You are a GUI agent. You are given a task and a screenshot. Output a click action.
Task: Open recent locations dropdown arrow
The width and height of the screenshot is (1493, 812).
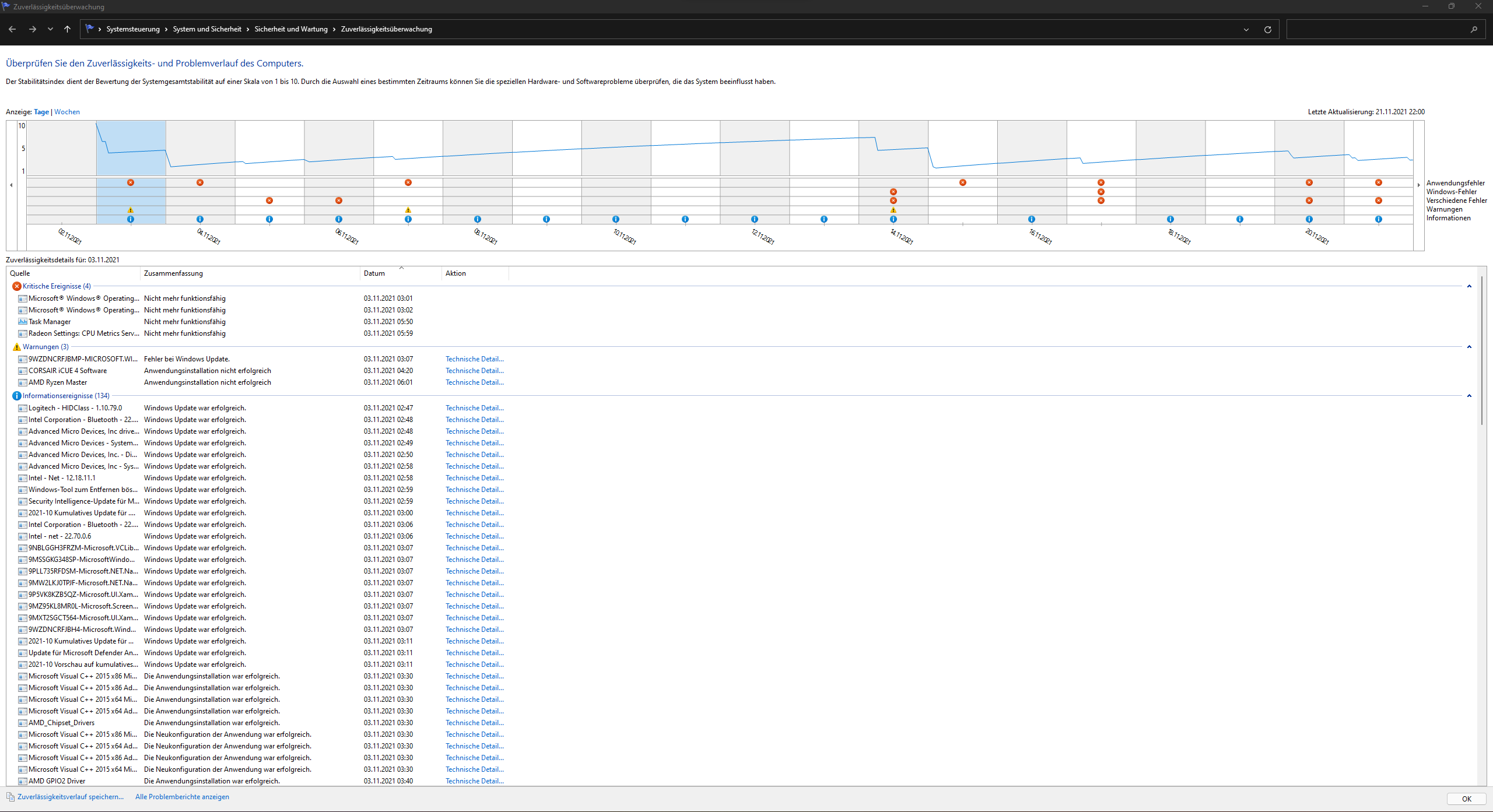click(50, 29)
